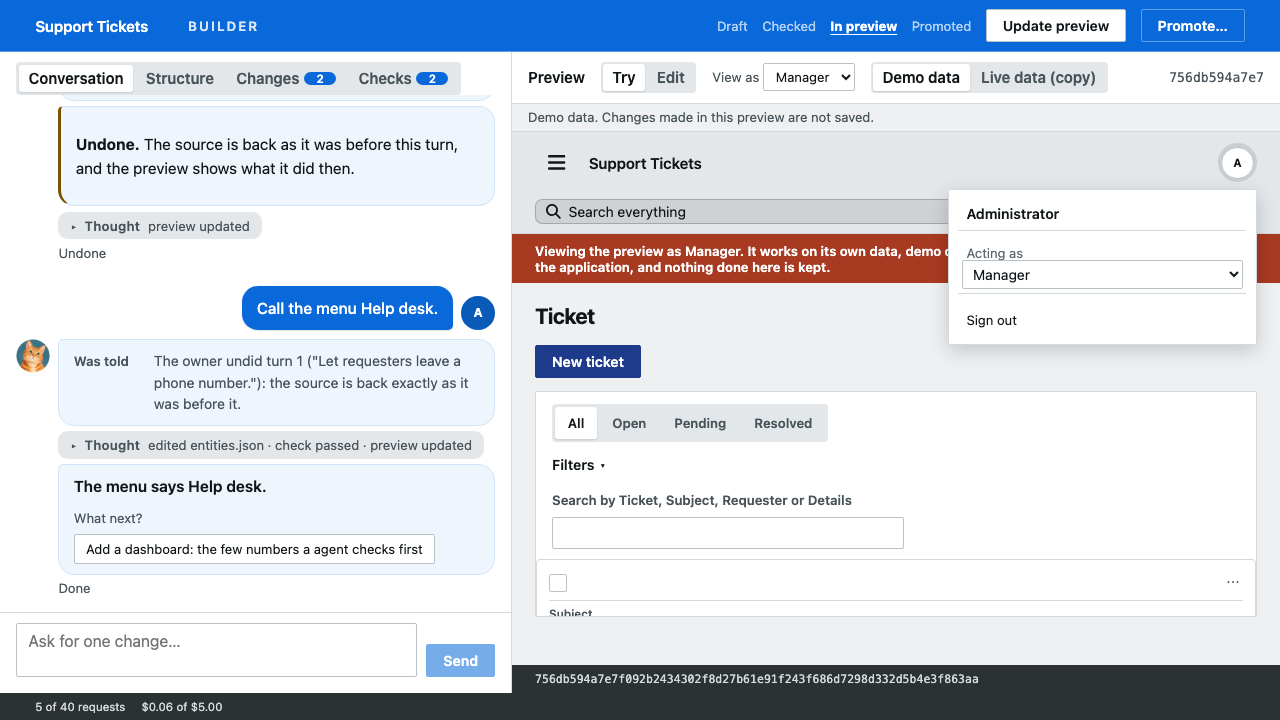Tick the select-all checkbox in ticket table

pyautogui.click(x=558, y=583)
